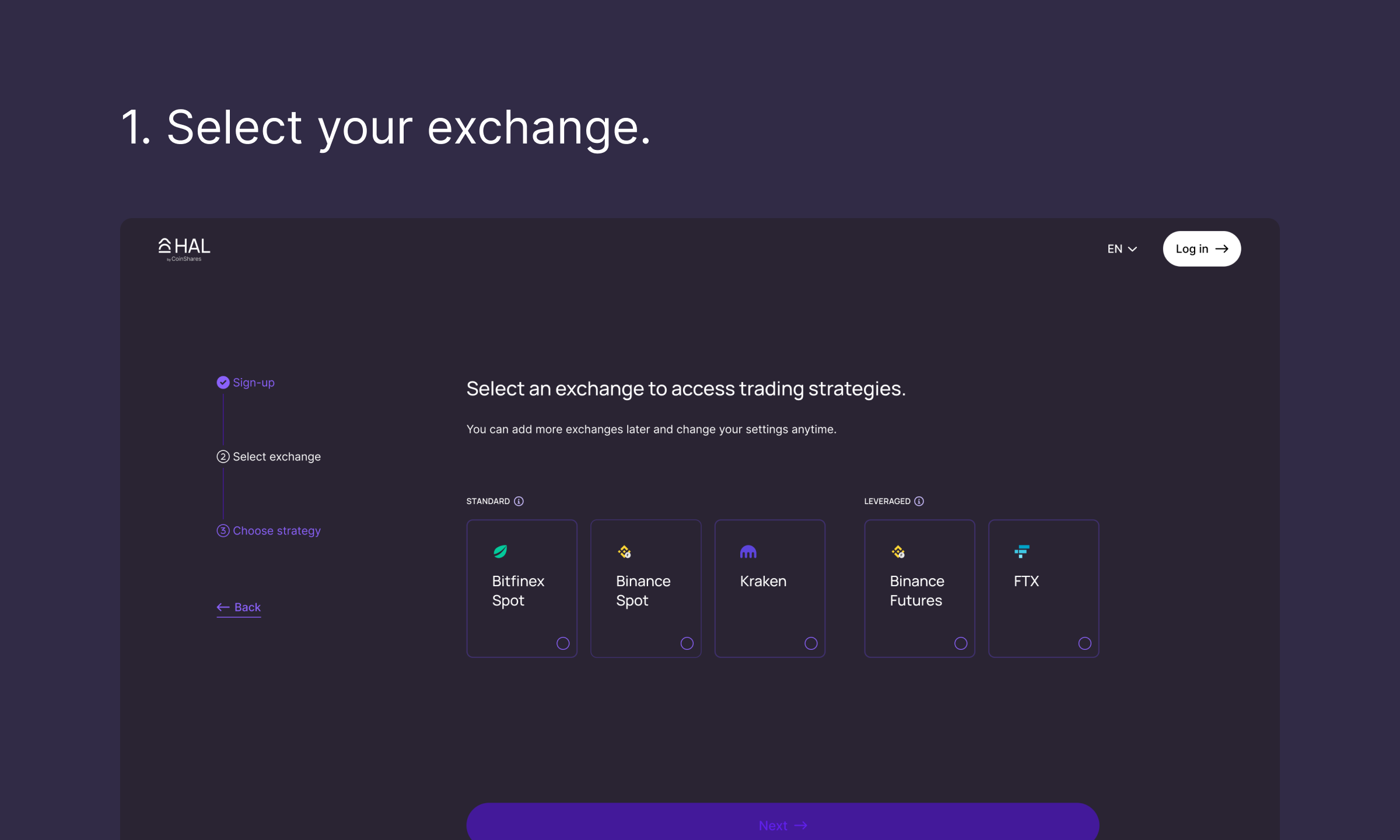The height and width of the screenshot is (840, 1400).
Task: Click the FTX logo icon
Action: [1021, 551]
